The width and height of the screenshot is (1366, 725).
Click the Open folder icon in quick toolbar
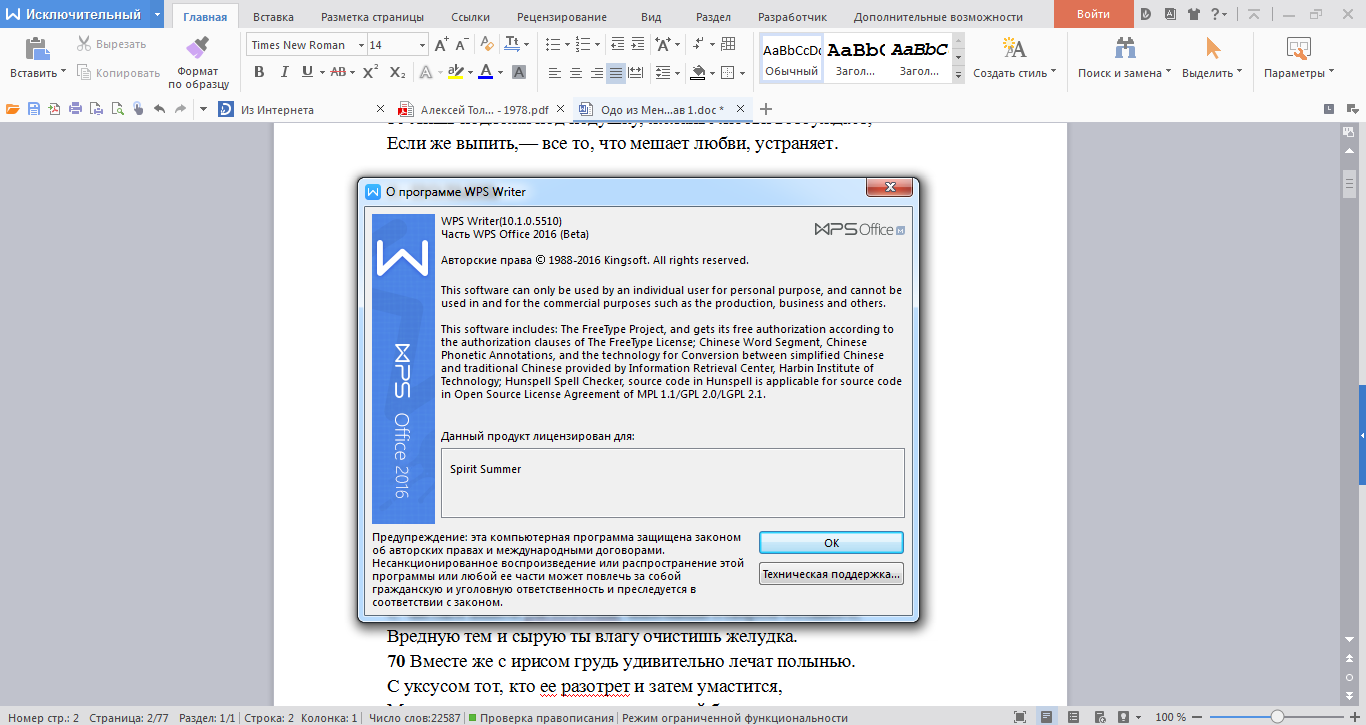tap(12, 109)
